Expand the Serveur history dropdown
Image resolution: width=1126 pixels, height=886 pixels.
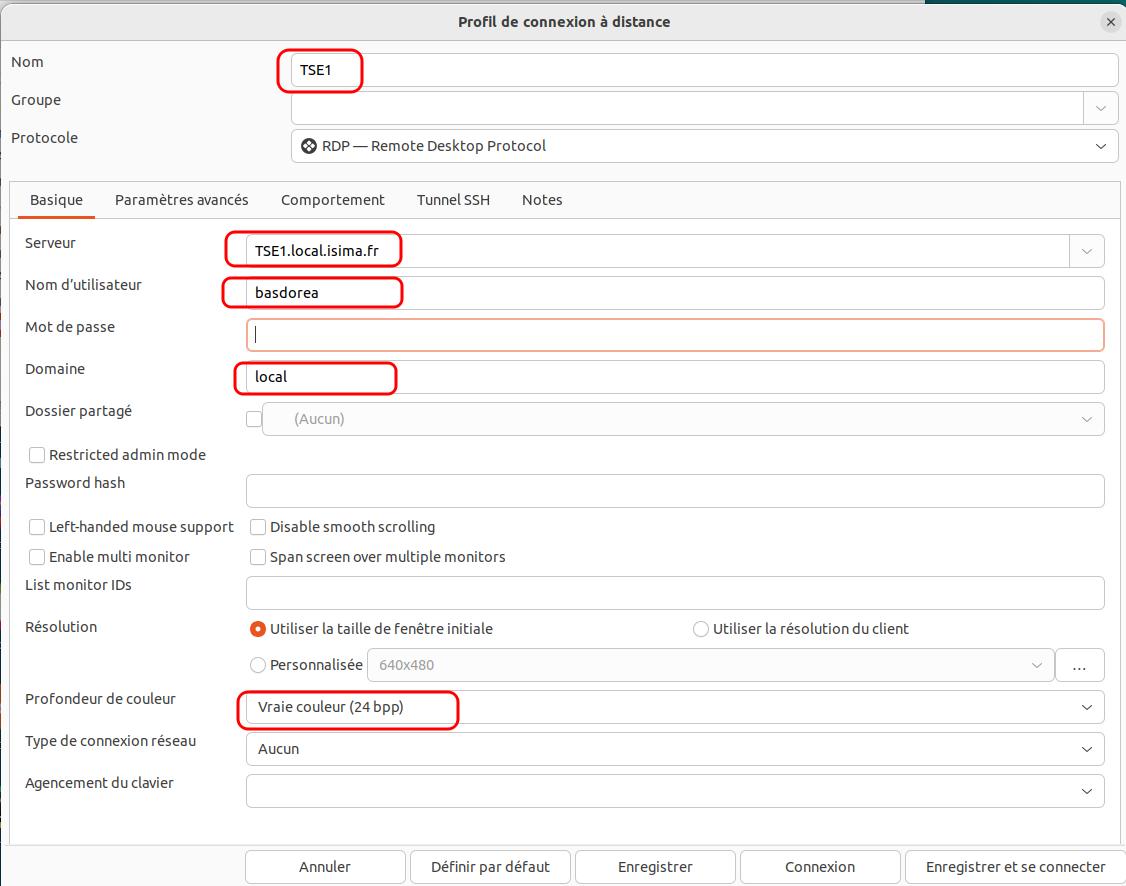[1086, 251]
